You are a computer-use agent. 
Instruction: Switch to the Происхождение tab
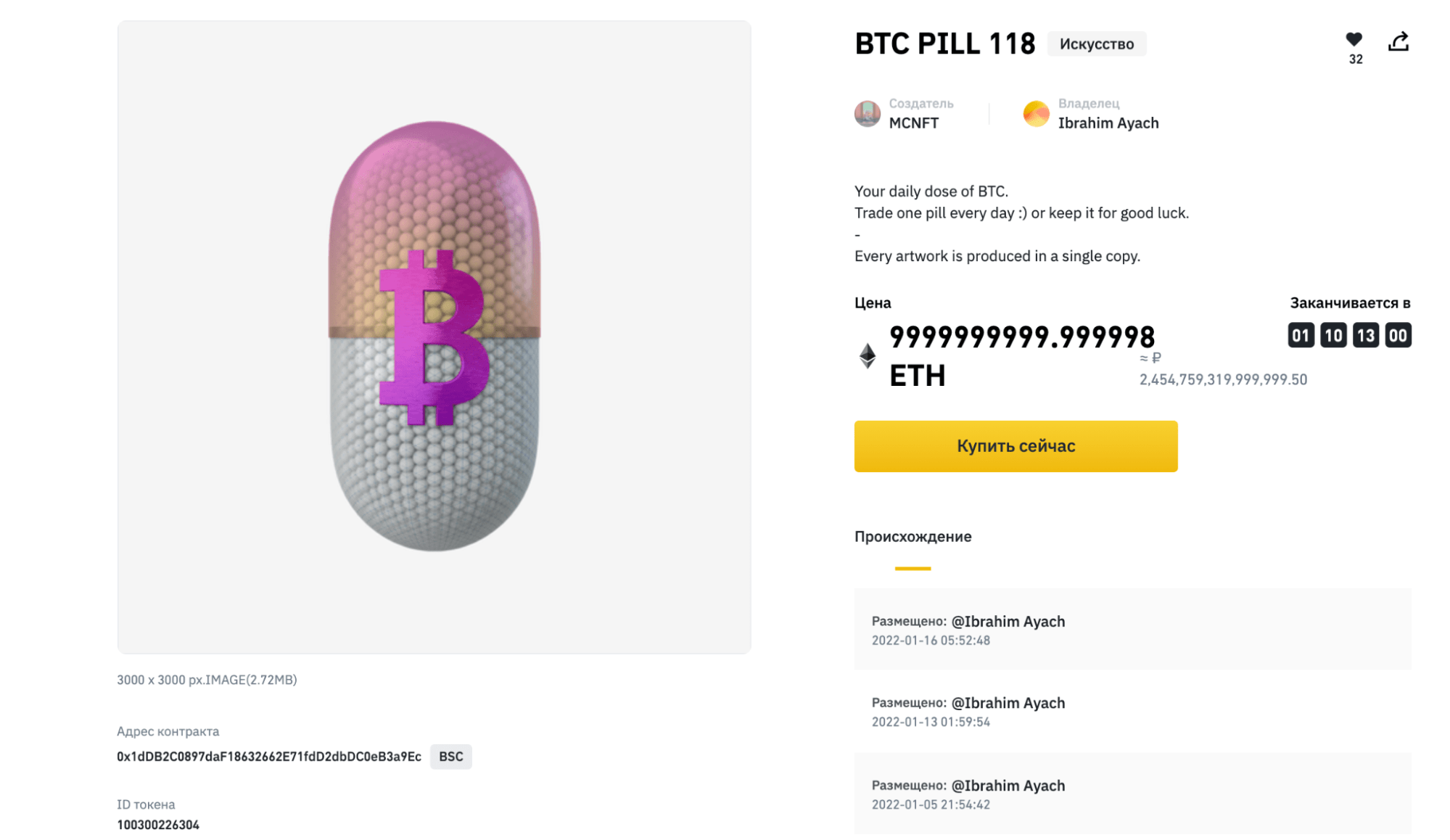(x=912, y=537)
